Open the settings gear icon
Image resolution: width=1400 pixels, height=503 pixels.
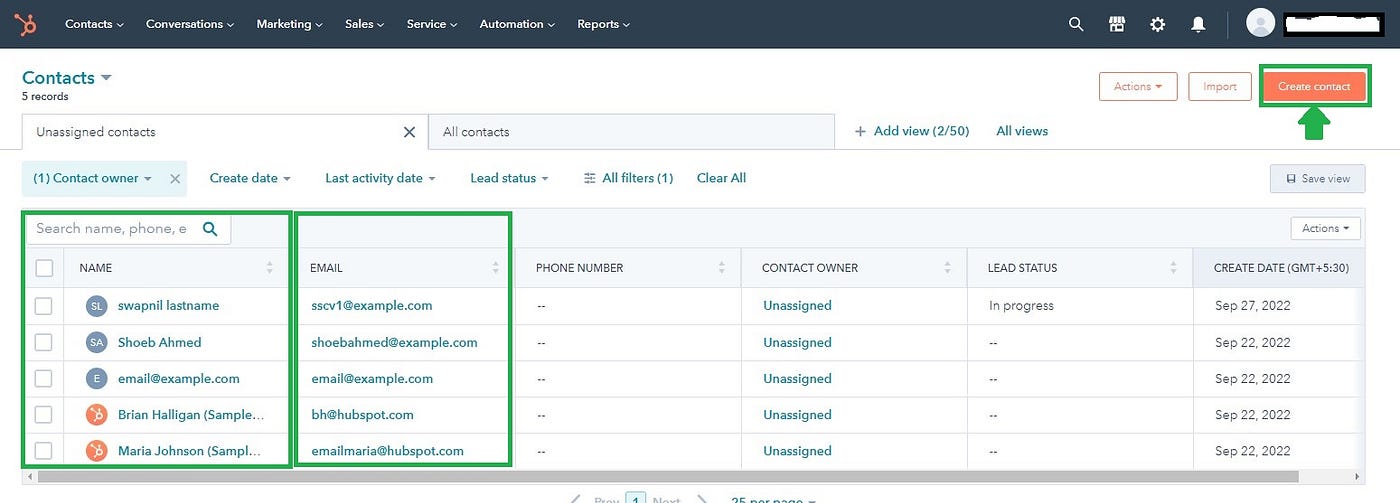point(1158,24)
